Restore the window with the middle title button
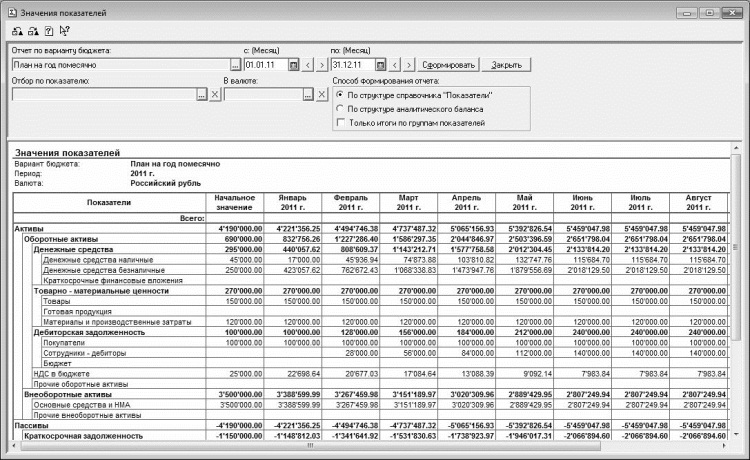The image size is (750, 460). click(709, 13)
